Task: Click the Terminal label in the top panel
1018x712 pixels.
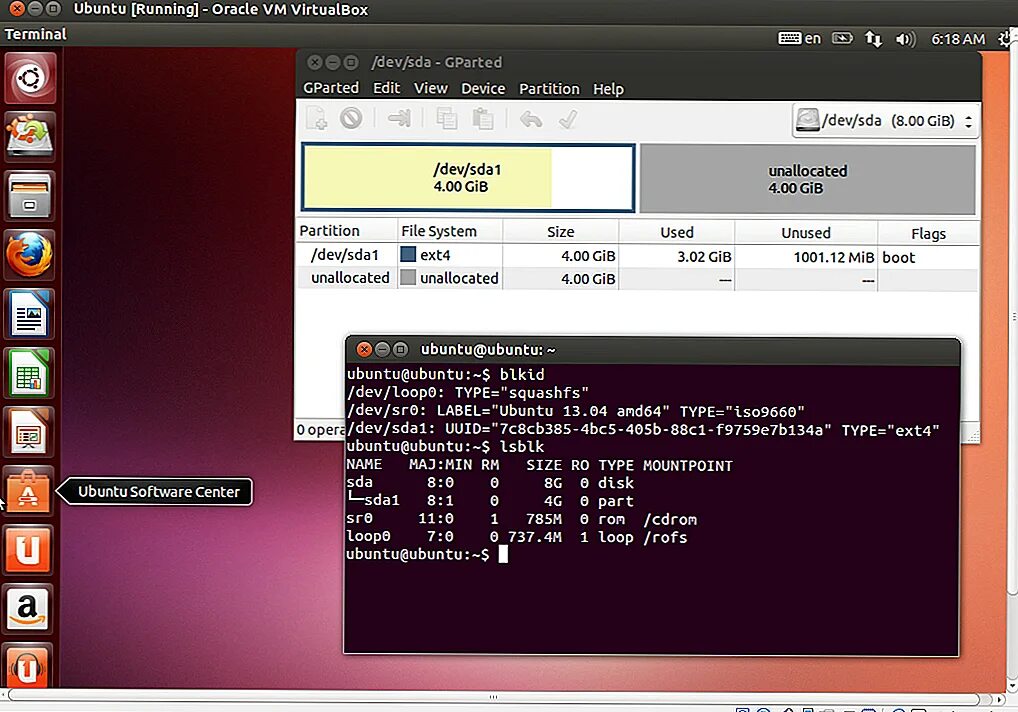Action: 35,34
